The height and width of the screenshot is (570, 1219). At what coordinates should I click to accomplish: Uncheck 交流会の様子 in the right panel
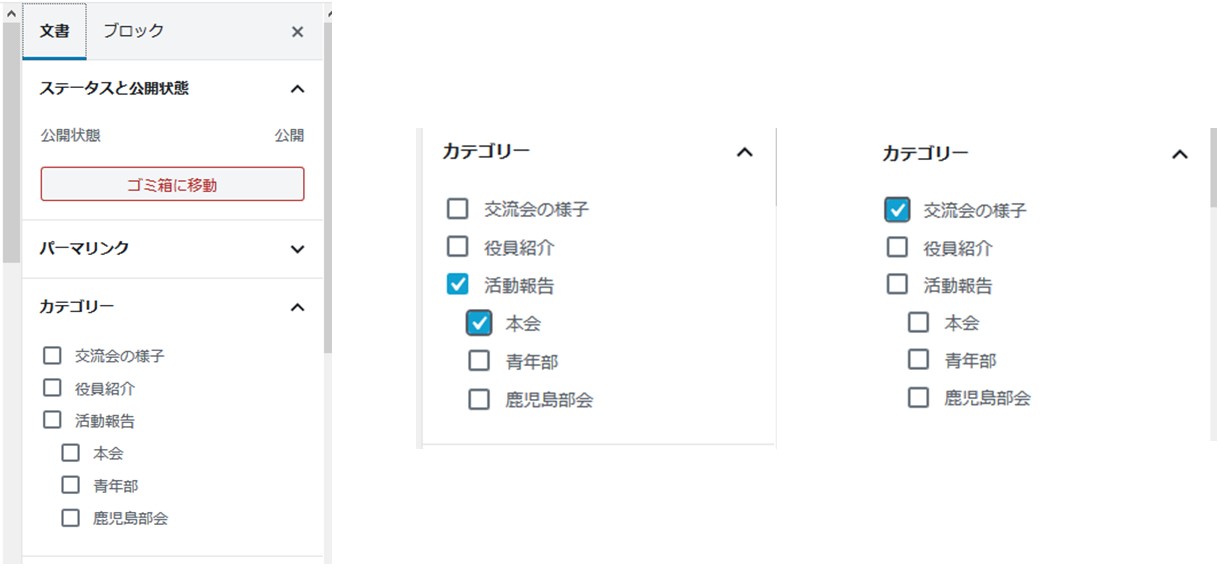(x=897, y=210)
